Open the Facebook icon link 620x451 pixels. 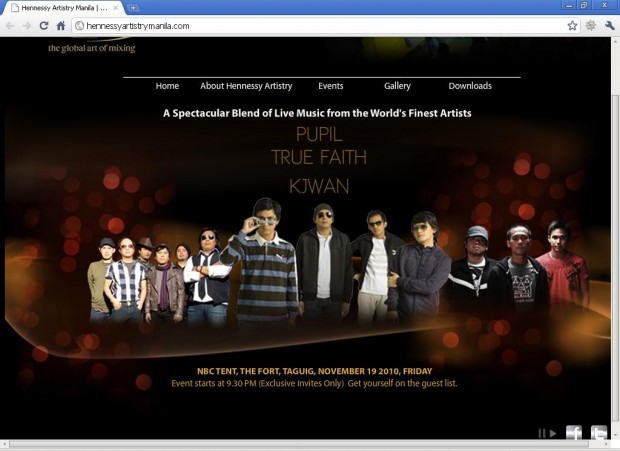(x=574, y=432)
